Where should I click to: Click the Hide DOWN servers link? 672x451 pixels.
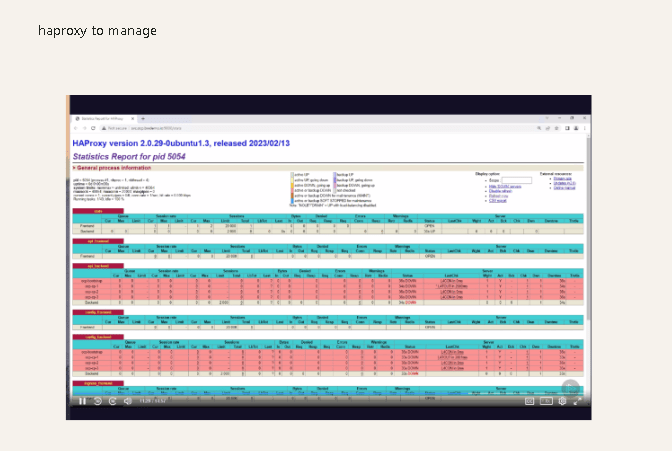pos(505,186)
